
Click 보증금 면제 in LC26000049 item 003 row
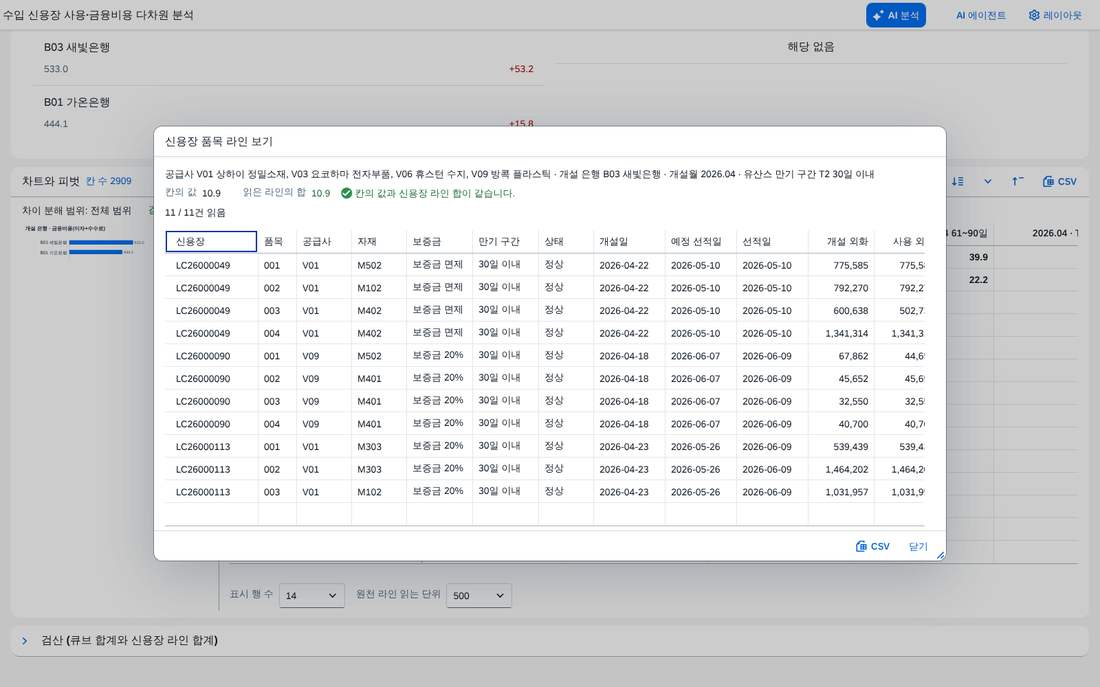[439, 310]
